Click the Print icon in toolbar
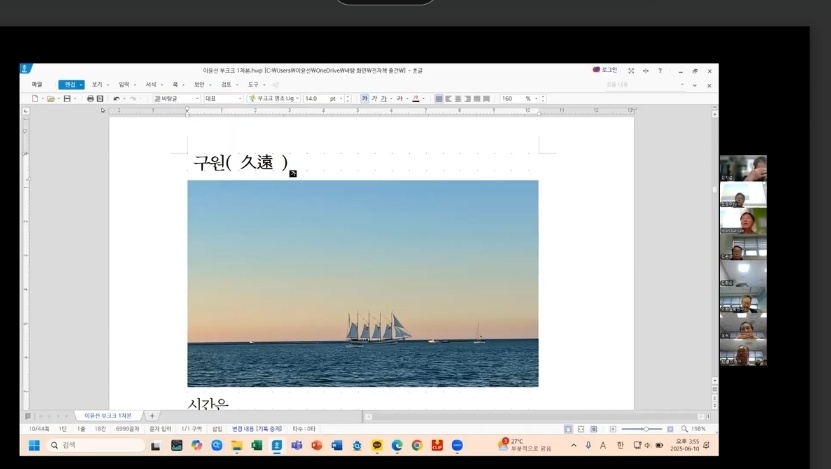 click(x=90, y=99)
